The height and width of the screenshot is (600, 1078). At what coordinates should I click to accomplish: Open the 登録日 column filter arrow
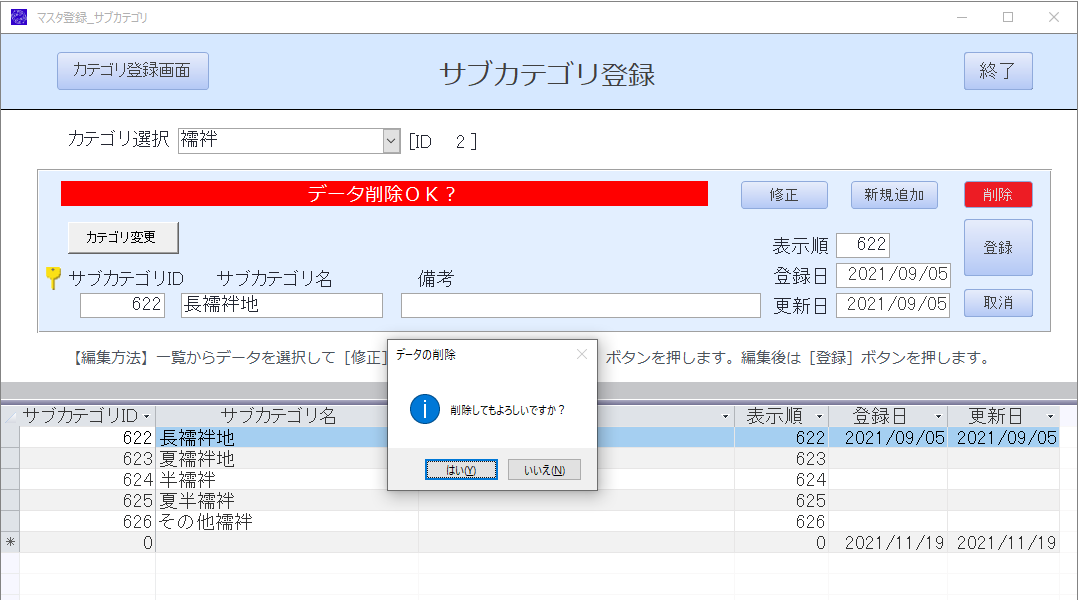coord(938,416)
